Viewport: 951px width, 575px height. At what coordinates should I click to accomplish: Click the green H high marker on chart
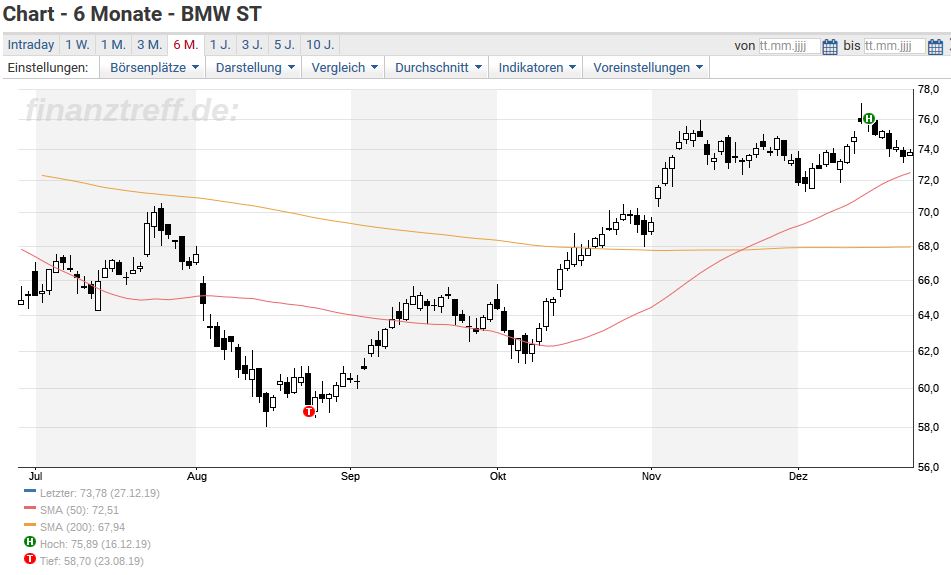tap(869, 118)
